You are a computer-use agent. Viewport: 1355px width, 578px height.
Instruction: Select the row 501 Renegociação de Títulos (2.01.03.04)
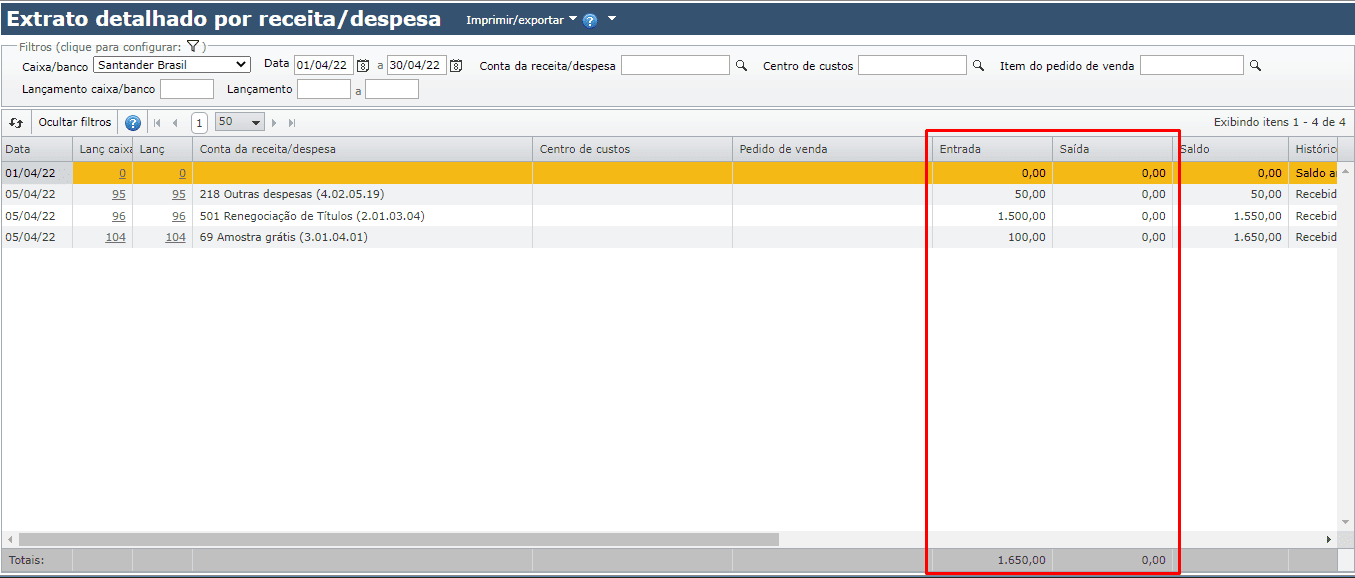(669, 216)
